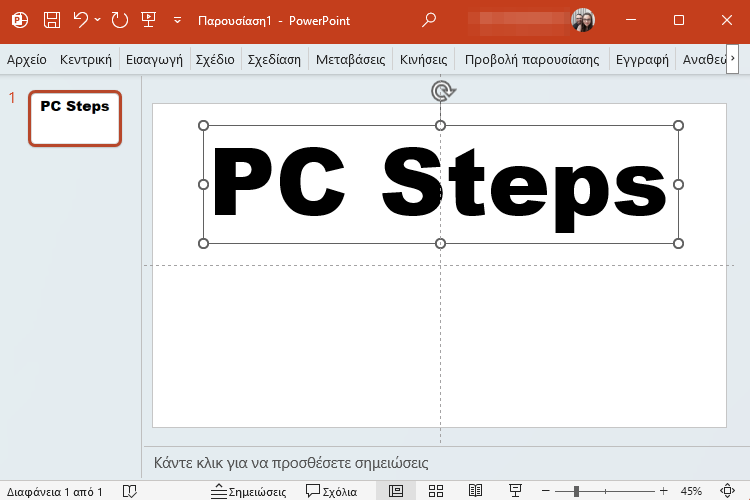The width and height of the screenshot is (750, 500).
Task: Start the slideshow from status bar
Action: [515, 491]
